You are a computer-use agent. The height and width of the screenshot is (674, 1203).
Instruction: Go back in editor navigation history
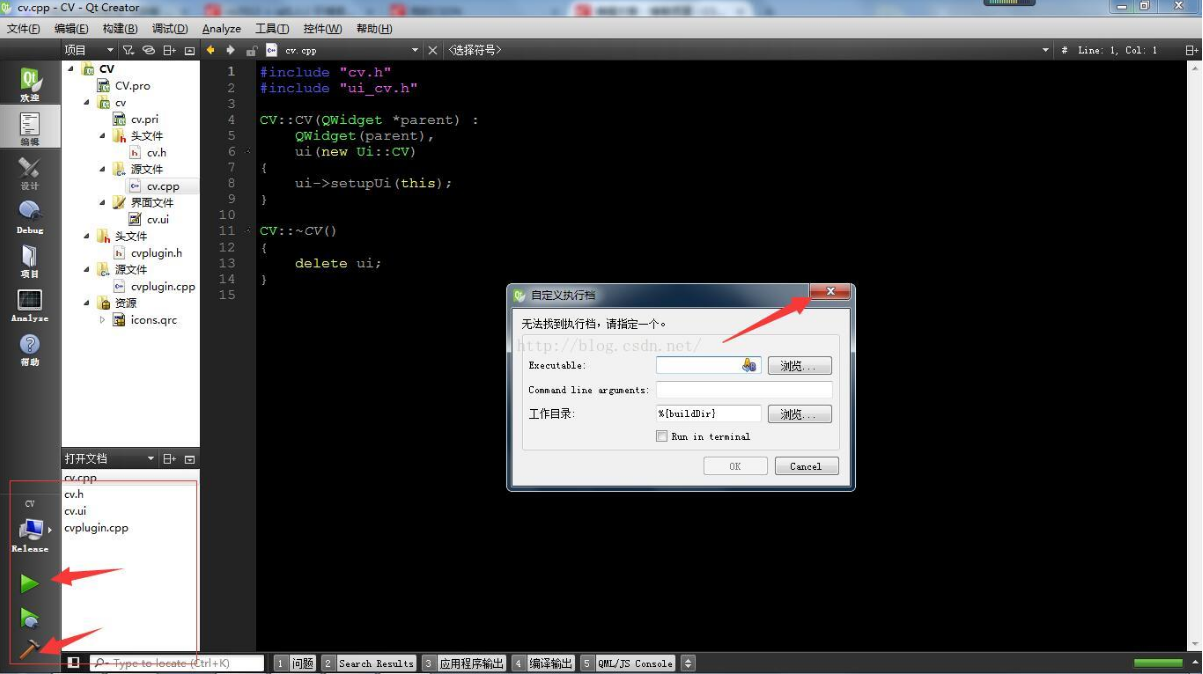coord(211,50)
